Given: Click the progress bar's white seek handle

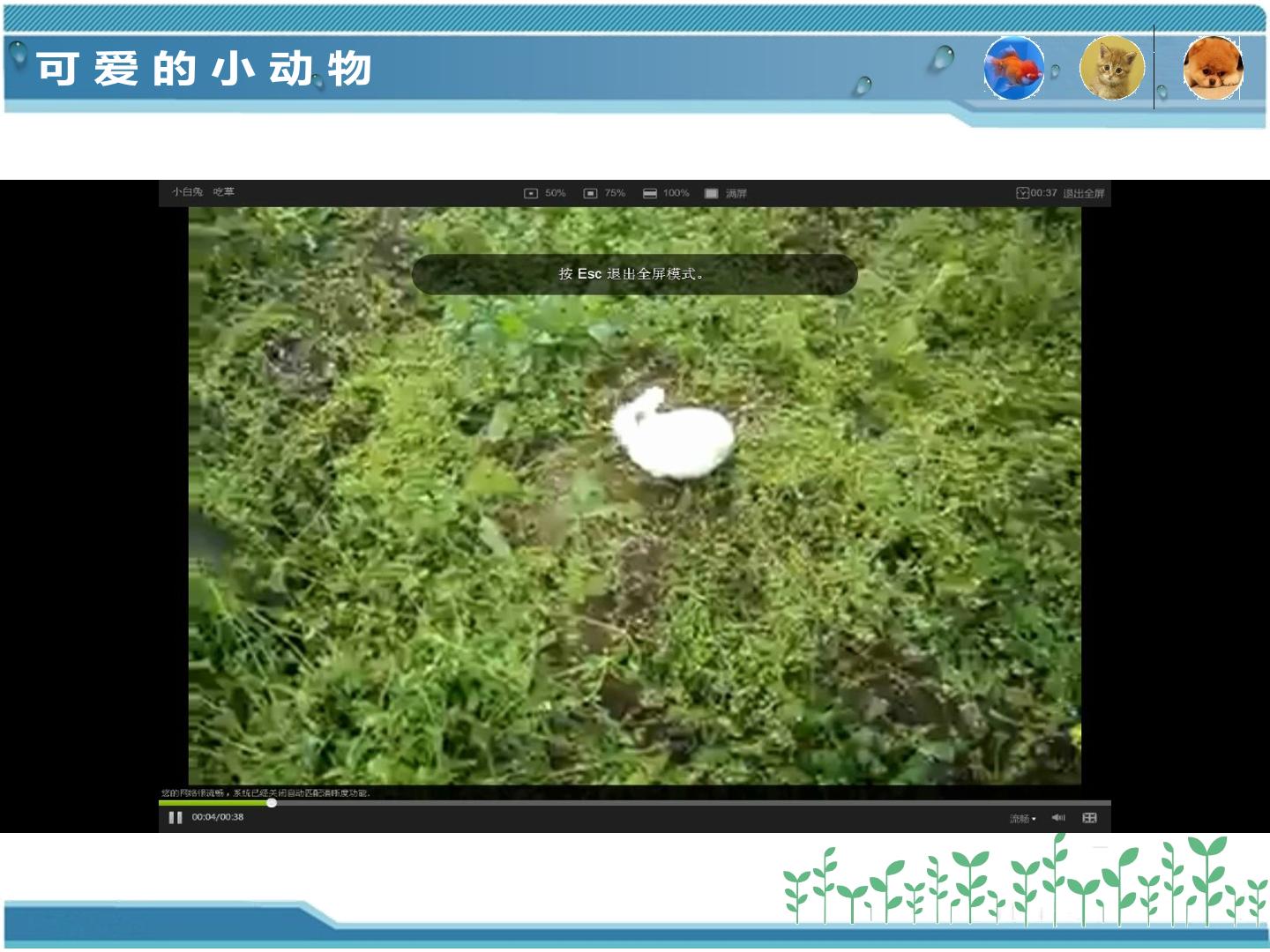Looking at the screenshot, I should click(x=272, y=802).
